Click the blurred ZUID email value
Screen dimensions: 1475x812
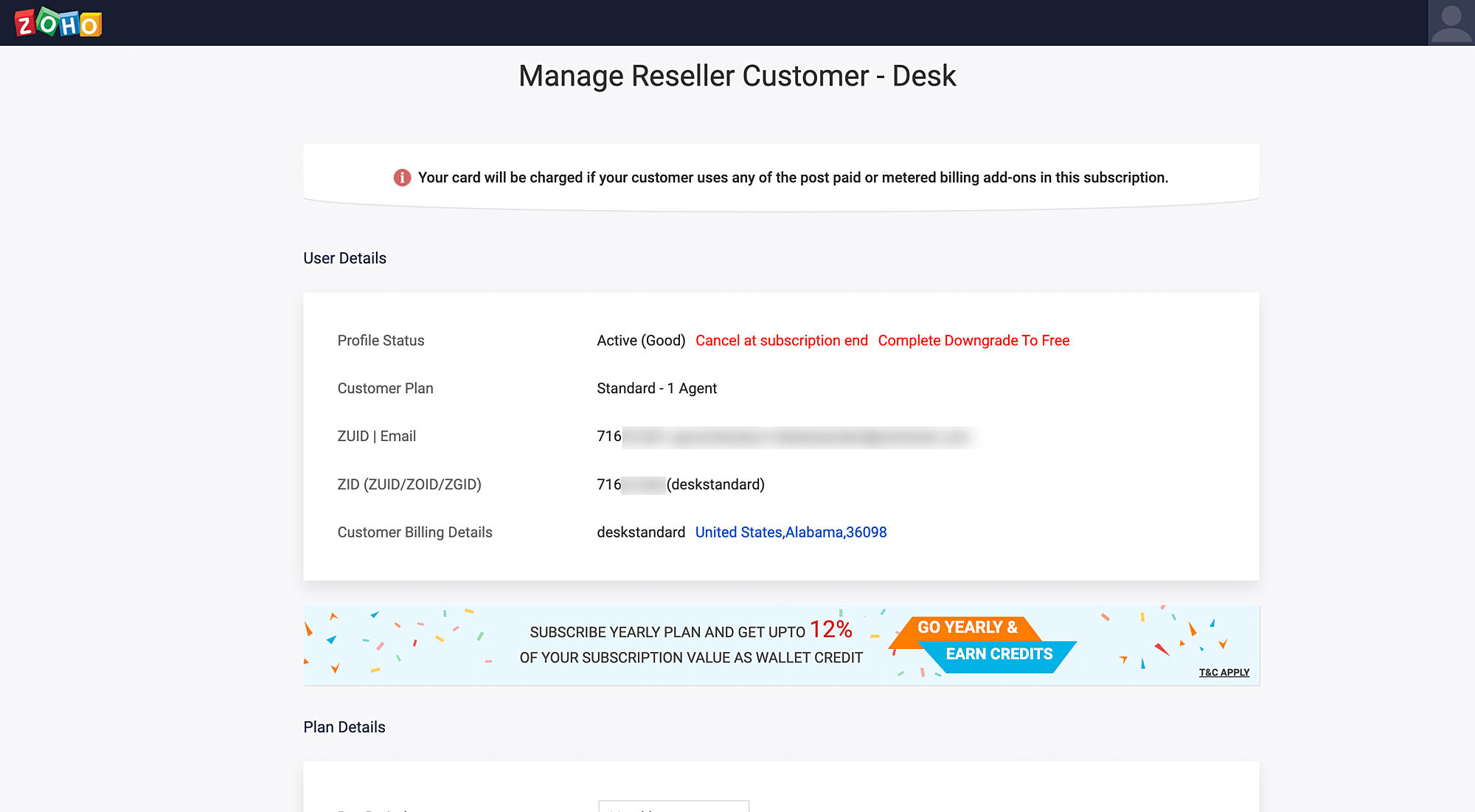[x=796, y=437]
